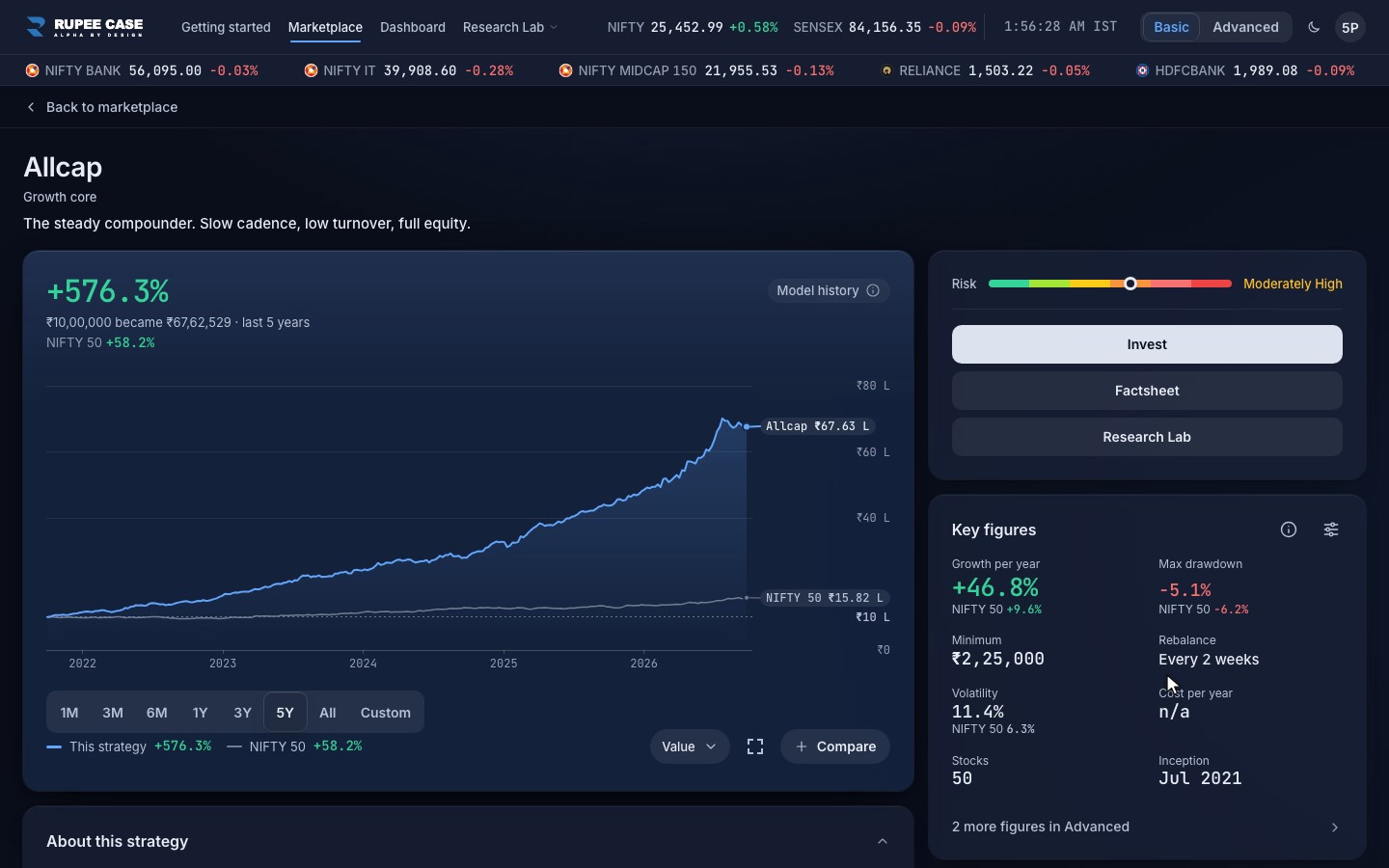Select the 1M time range
The height and width of the screenshot is (868, 1389).
coord(69,713)
